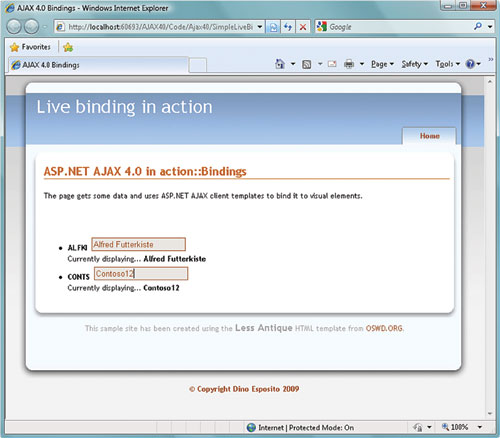Screen dimensions: 500x438
Task: Click the browser Forward arrow button
Action: 32,27
